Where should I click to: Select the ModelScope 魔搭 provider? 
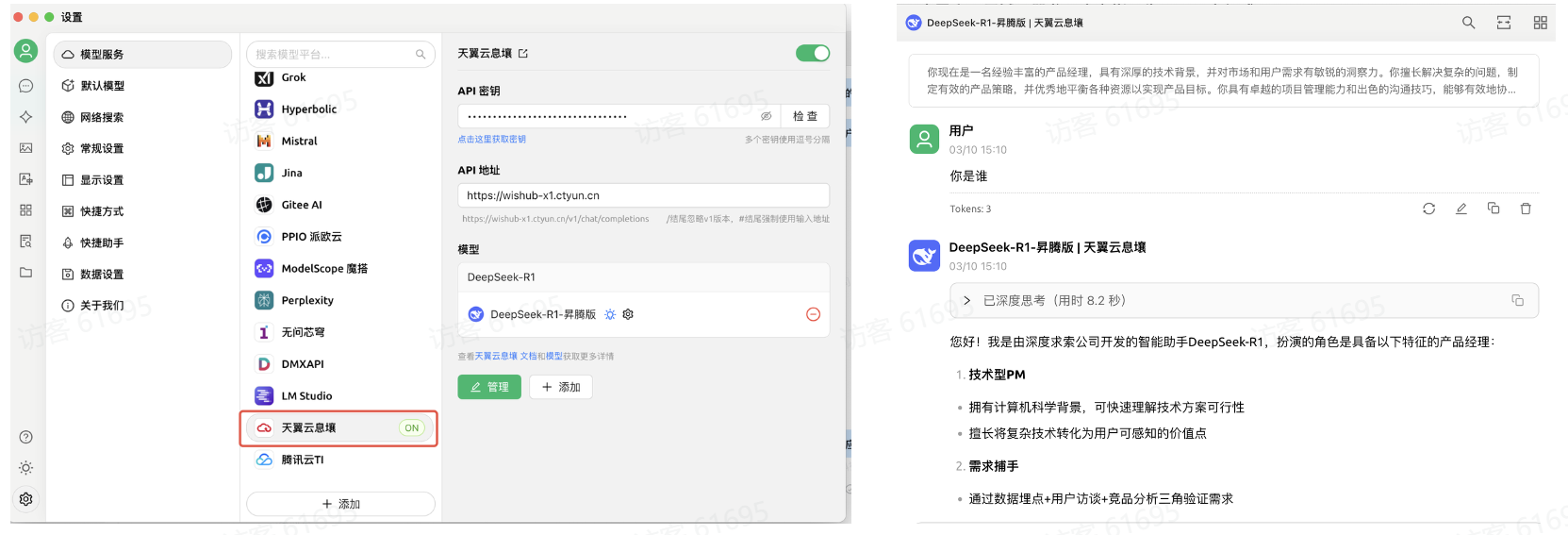[x=340, y=268]
